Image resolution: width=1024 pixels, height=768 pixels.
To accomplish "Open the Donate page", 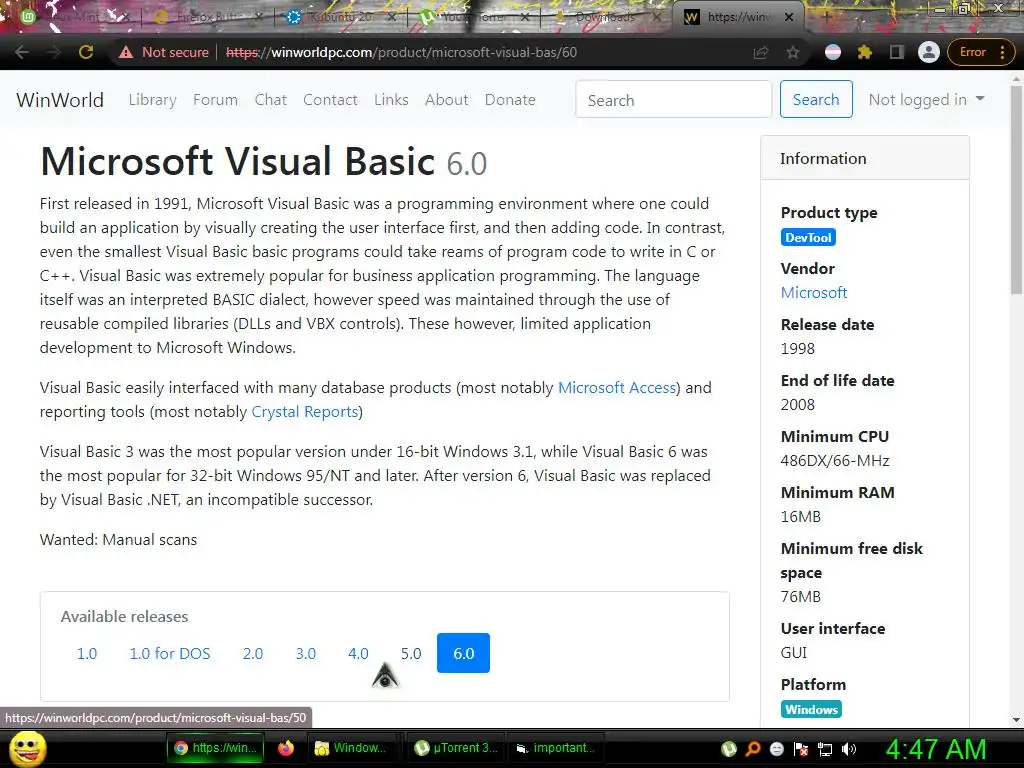I will 510,100.
